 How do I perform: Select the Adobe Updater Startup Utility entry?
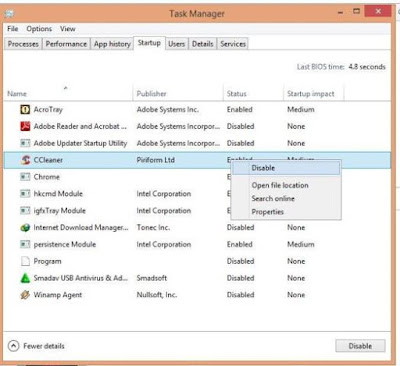click(80, 143)
